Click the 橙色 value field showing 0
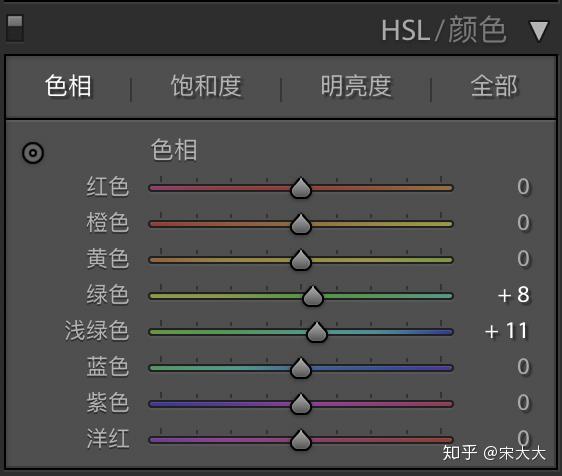562x476 pixels. click(x=523, y=223)
